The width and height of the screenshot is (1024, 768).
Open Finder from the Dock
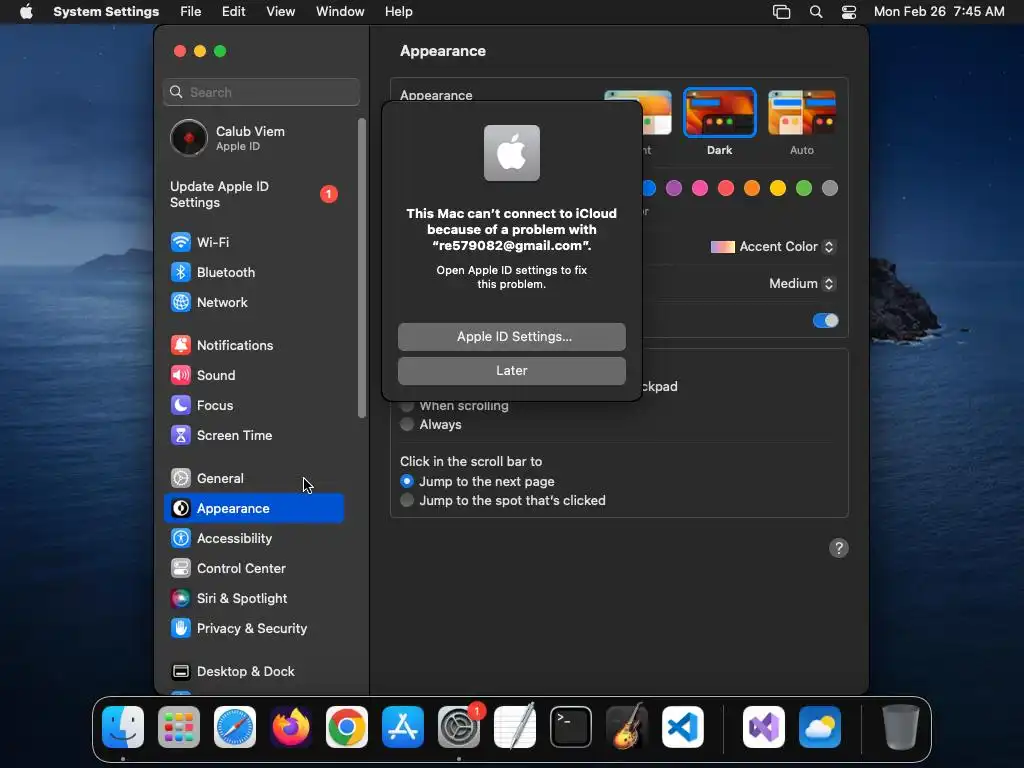point(123,727)
